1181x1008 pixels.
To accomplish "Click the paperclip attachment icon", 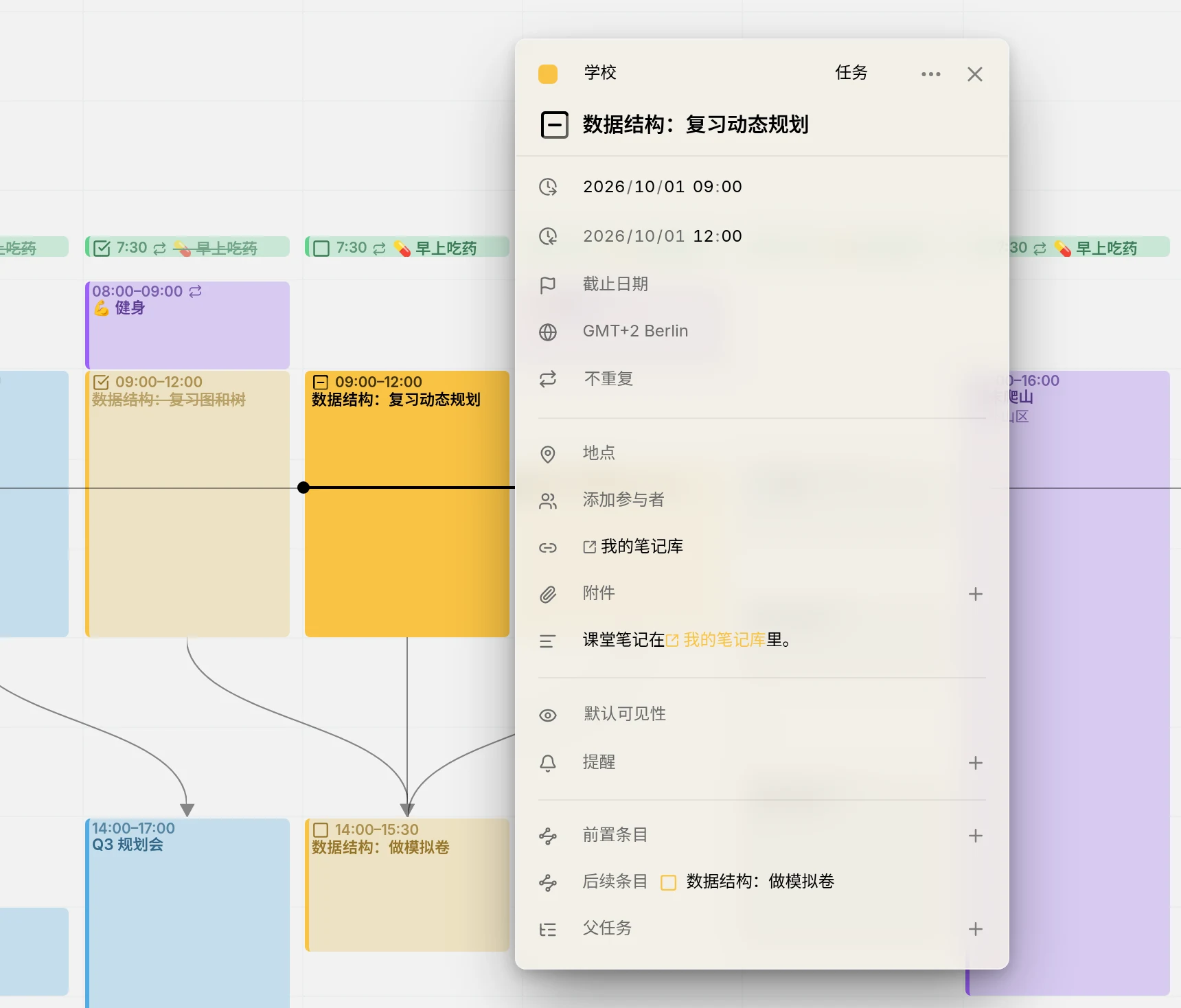I will pos(548,595).
